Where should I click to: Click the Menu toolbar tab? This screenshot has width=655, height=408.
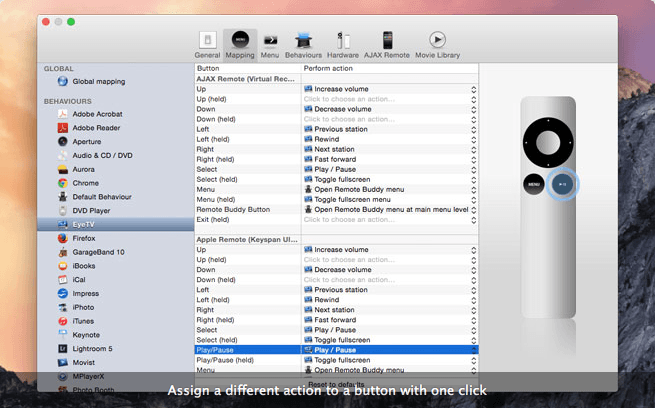click(x=270, y=43)
